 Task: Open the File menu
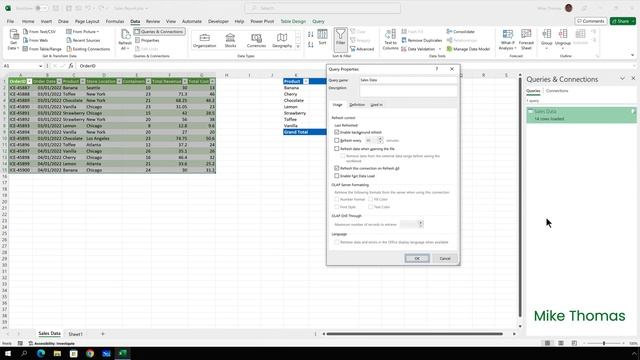(x=10, y=21)
